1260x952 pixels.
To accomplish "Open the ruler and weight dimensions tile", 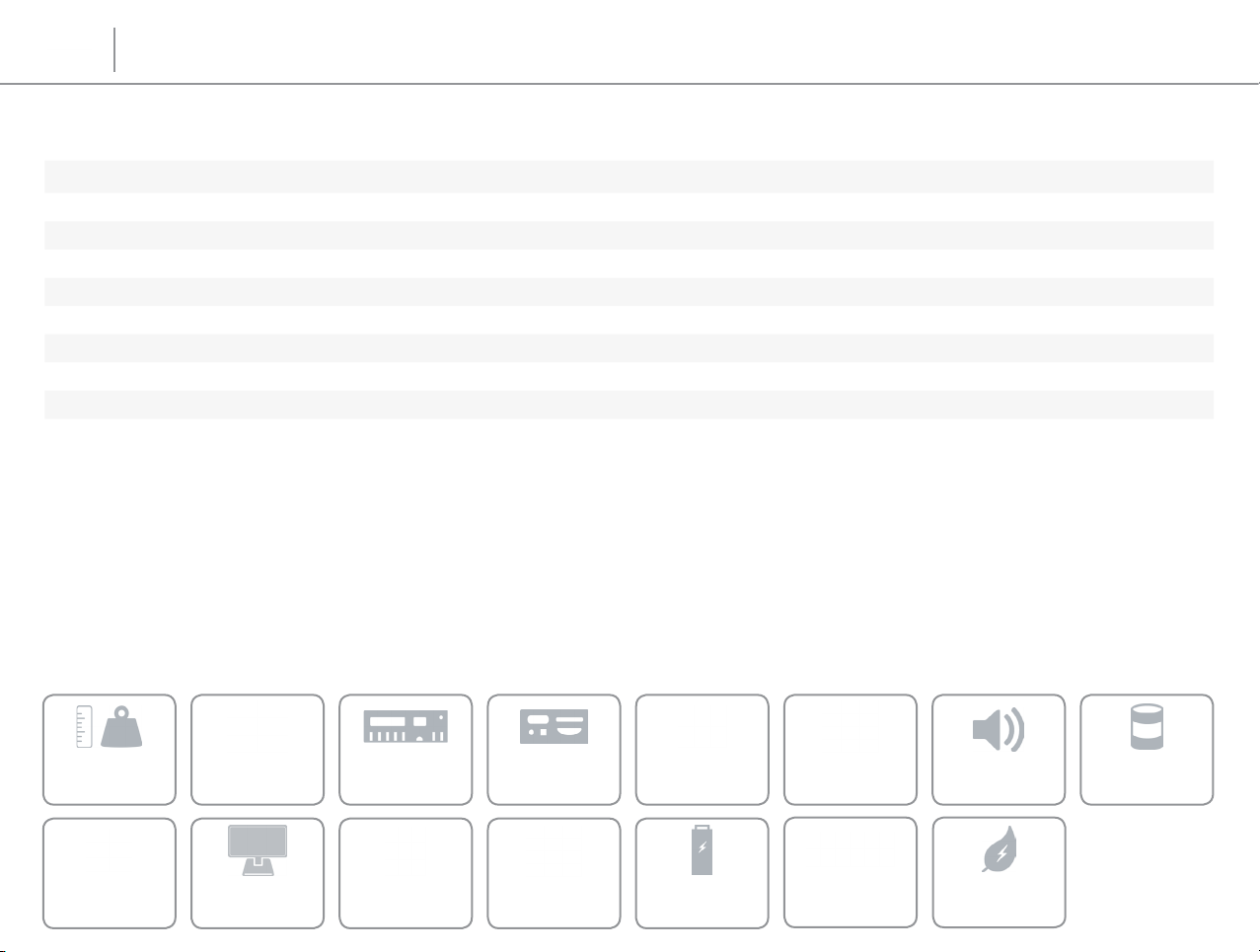I will (110, 749).
